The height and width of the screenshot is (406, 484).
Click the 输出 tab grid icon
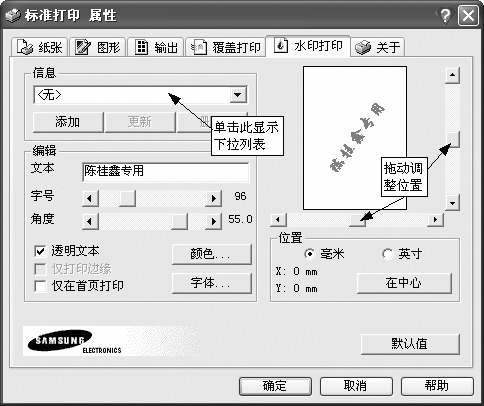(141, 47)
